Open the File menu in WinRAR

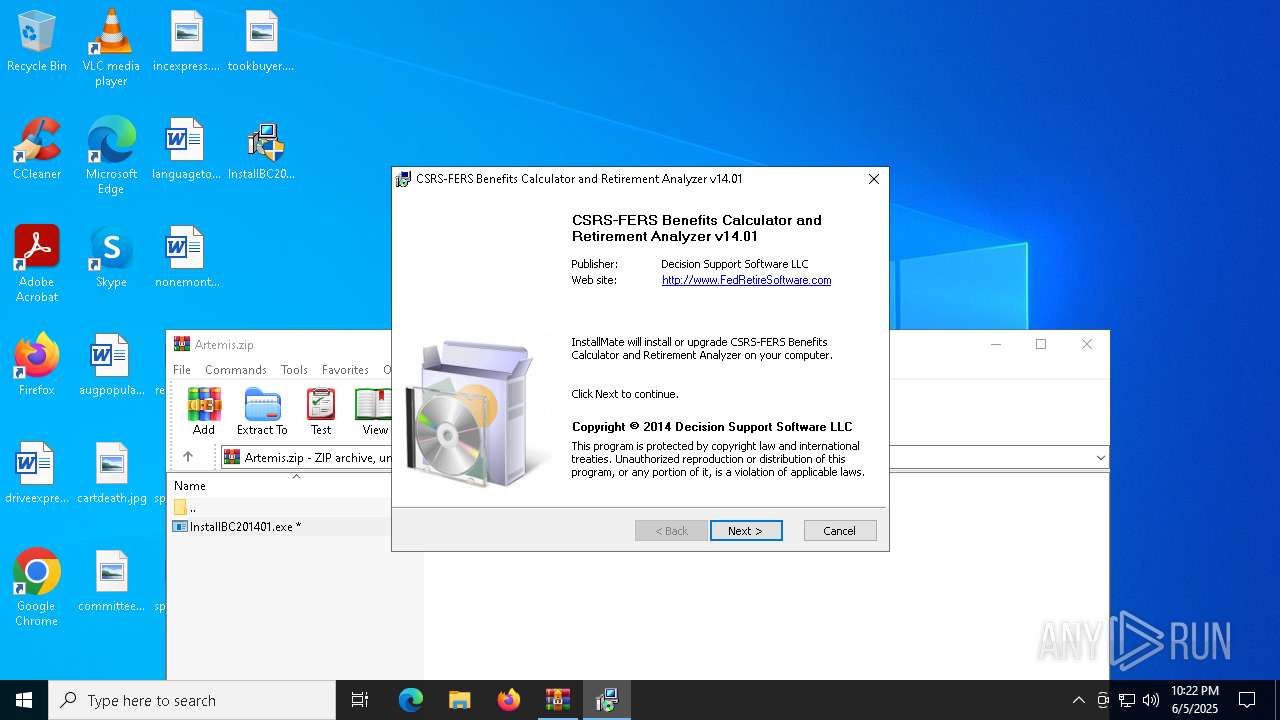pyautogui.click(x=182, y=369)
